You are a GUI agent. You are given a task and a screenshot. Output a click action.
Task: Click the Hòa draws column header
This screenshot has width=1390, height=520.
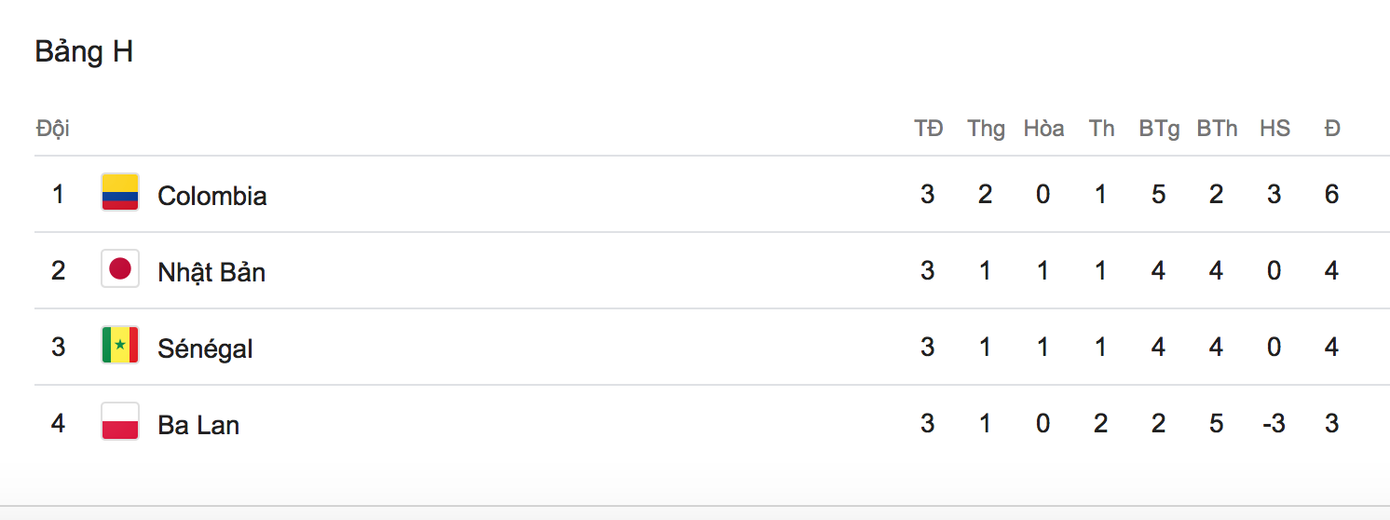coord(1043,129)
